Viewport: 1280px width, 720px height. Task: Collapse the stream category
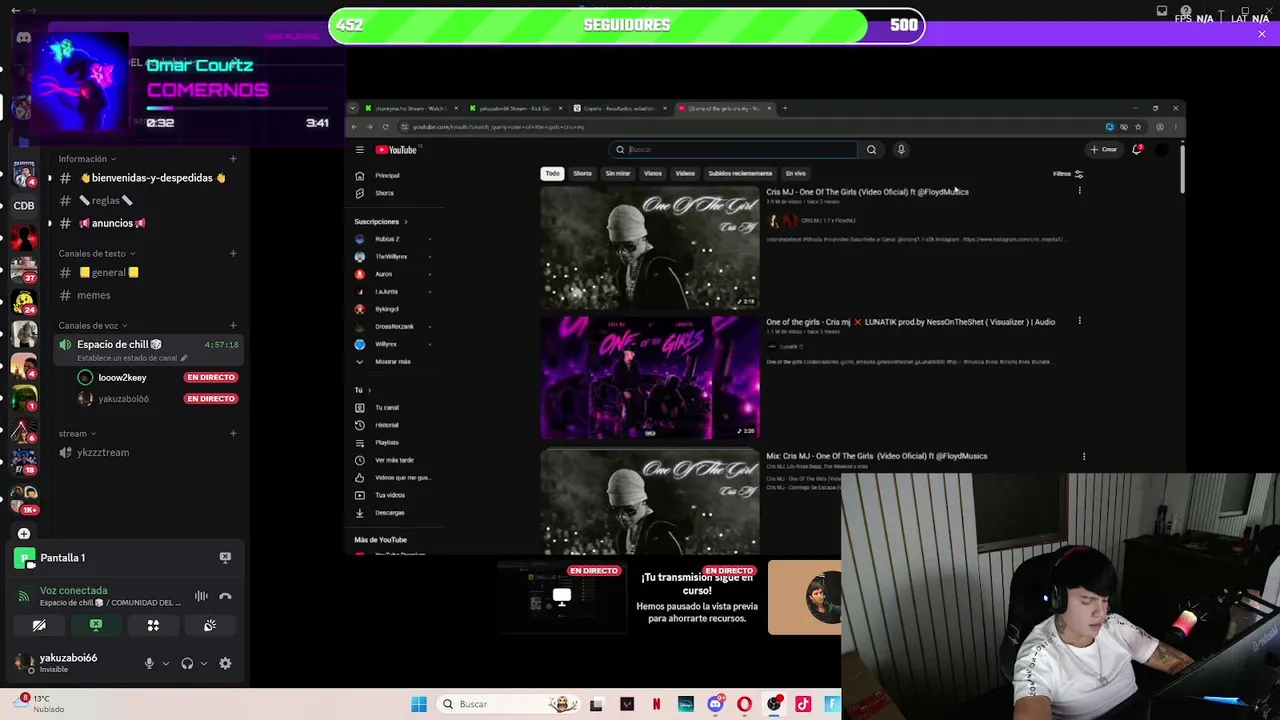click(77, 434)
